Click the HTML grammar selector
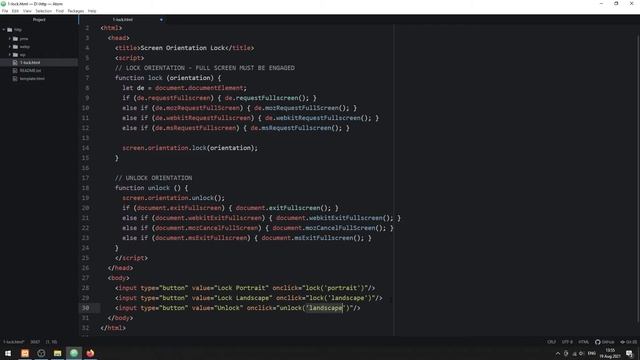Screen dimensions: 640x360 [x=584, y=342]
